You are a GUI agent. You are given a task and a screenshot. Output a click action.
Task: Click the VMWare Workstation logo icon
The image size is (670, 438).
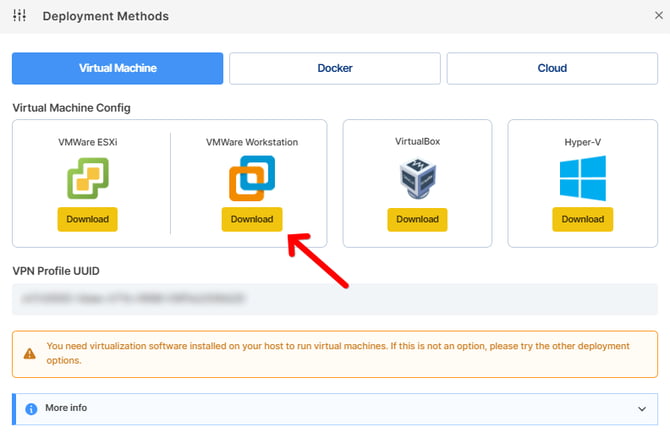tap(252, 178)
